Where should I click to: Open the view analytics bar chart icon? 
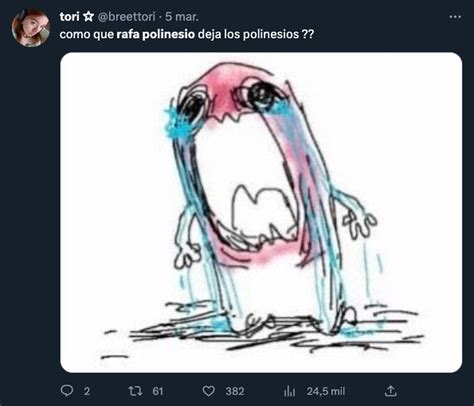[289, 391]
